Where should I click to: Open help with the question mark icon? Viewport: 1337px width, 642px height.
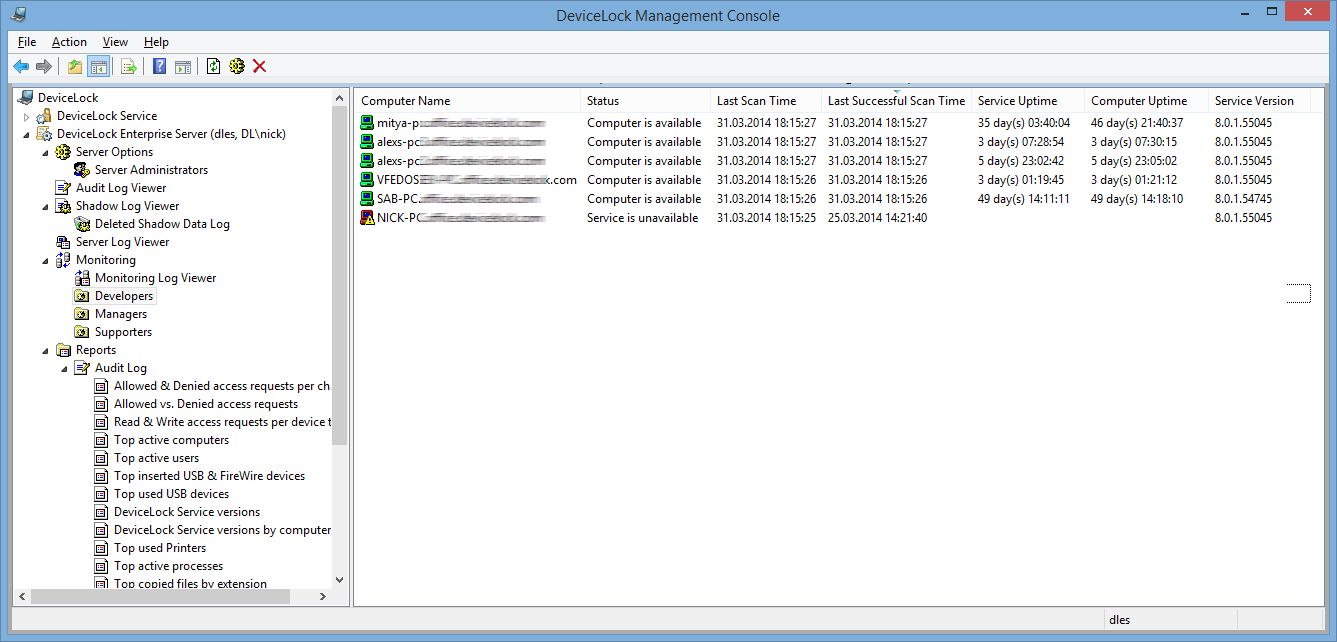tap(159, 66)
